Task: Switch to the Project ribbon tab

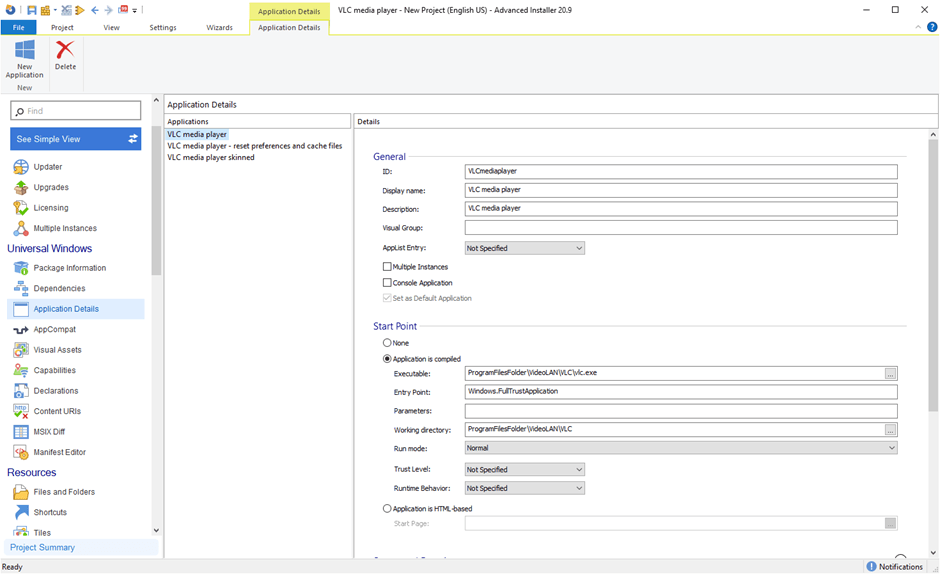Action: coord(62,28)
